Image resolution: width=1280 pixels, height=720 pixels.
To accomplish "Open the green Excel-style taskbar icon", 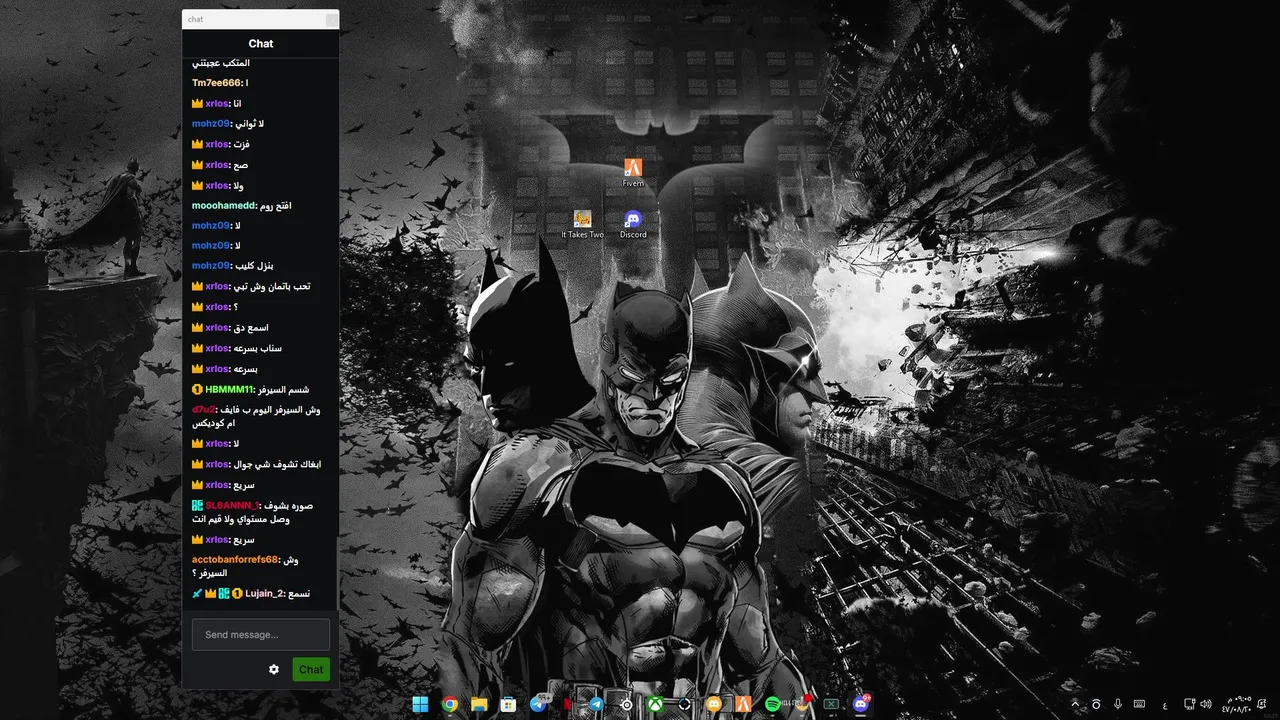I will tap(831, 704).
